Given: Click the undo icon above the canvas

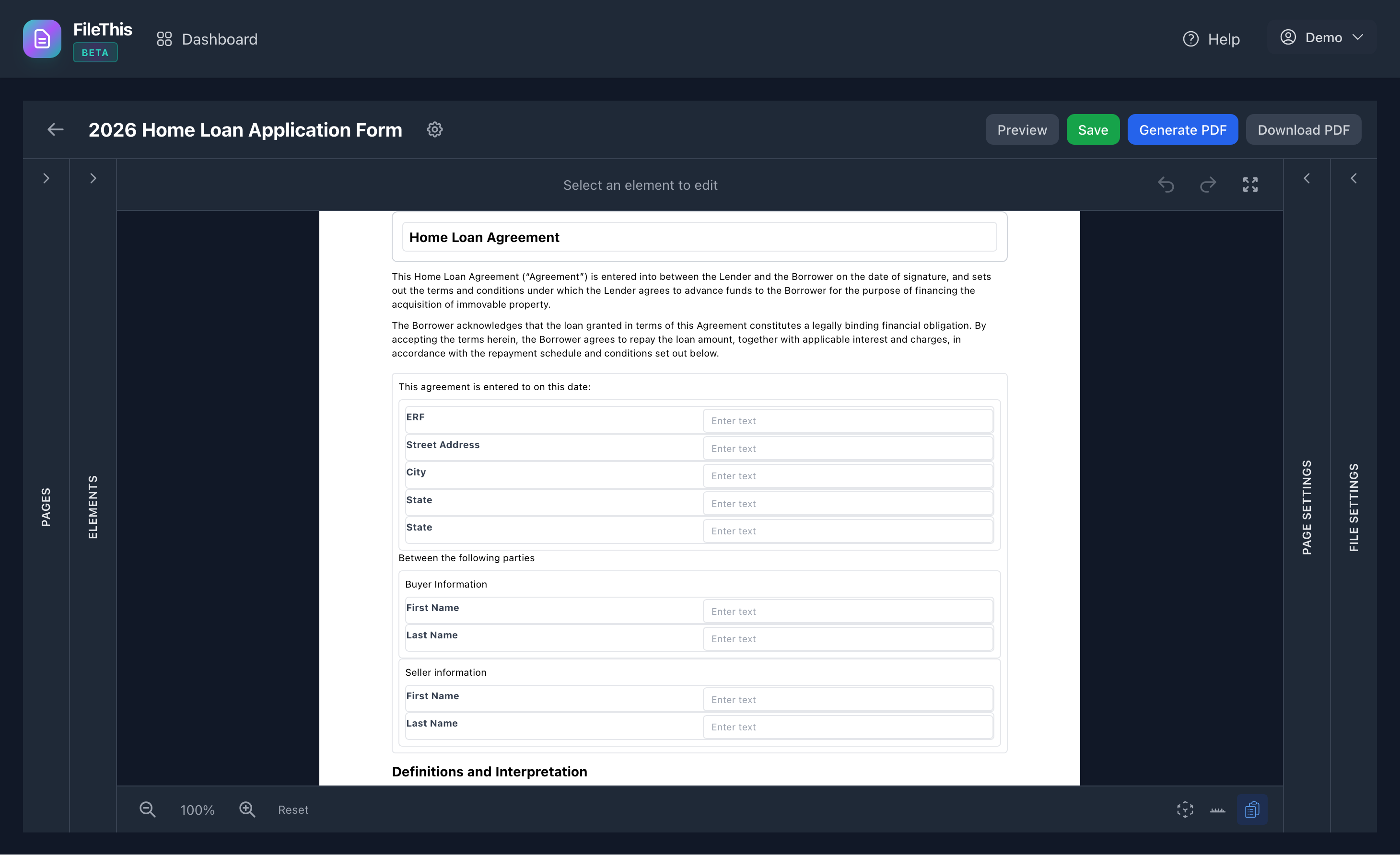Looking at the screenshot, I should [1167, 185].
